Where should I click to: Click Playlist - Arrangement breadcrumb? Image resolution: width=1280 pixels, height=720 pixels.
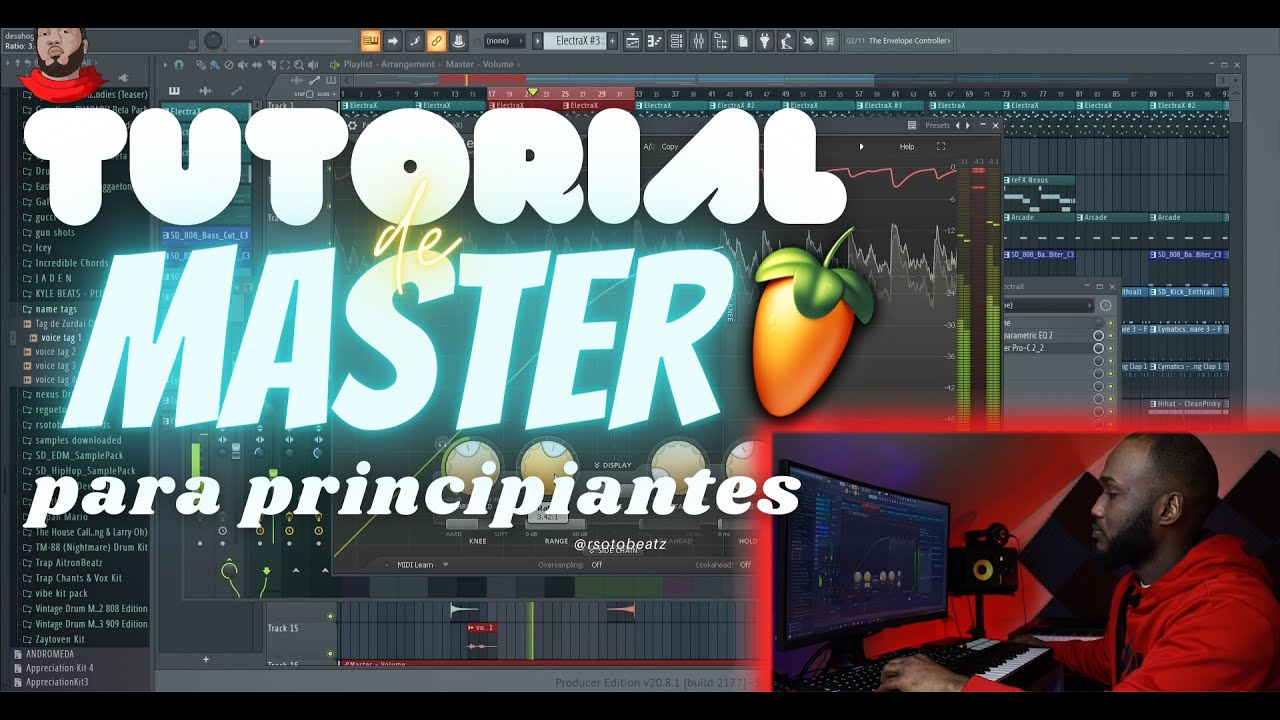[388, 65]
